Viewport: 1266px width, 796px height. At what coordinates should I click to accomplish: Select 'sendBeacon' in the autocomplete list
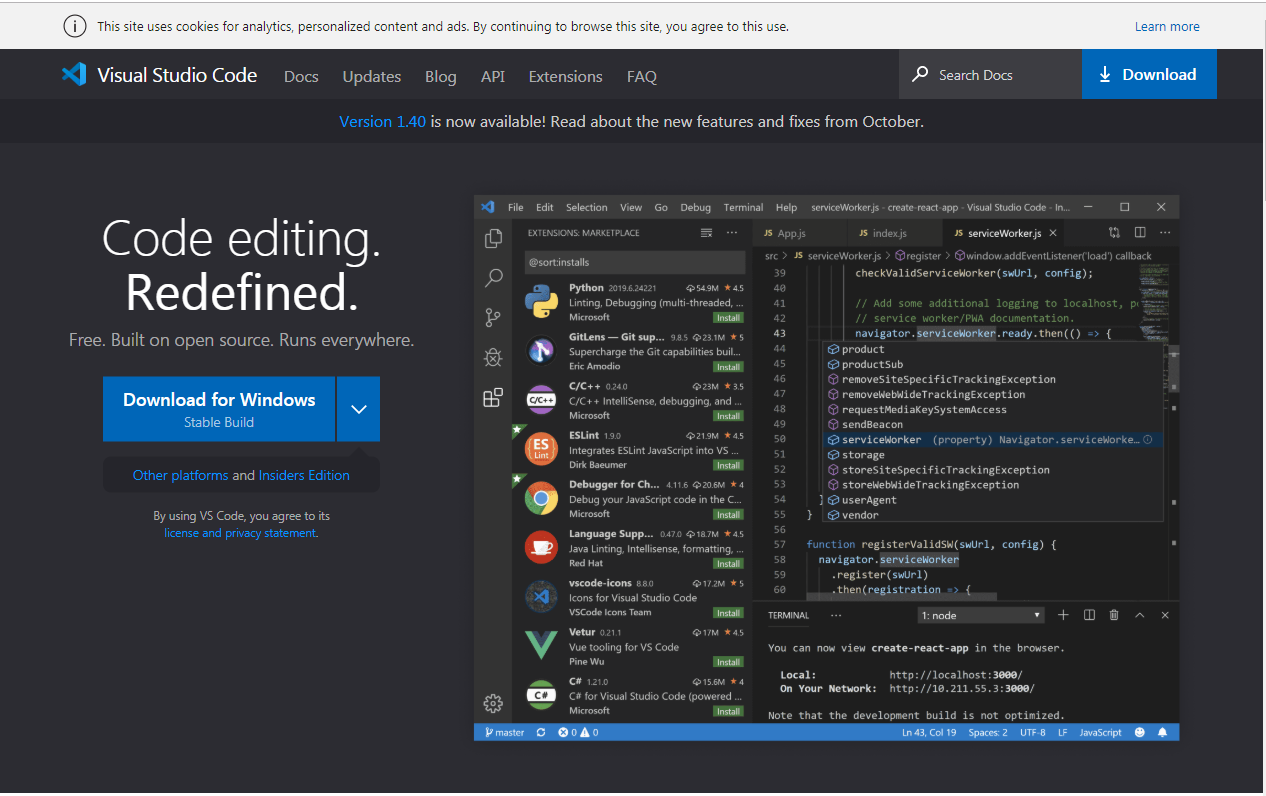(x=870, y=425)
